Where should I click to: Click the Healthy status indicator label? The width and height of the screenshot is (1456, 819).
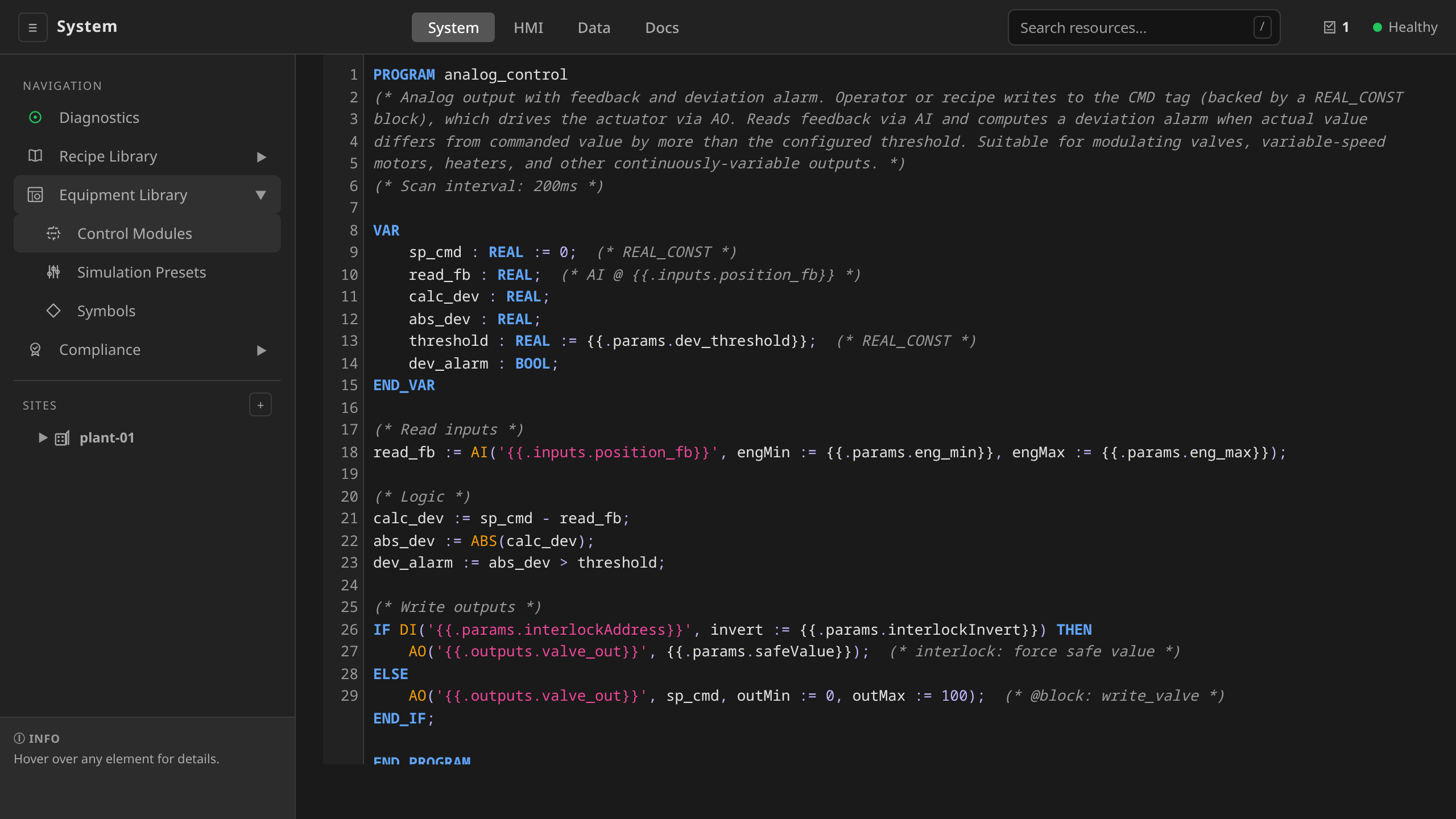[x=1413, y=27]
